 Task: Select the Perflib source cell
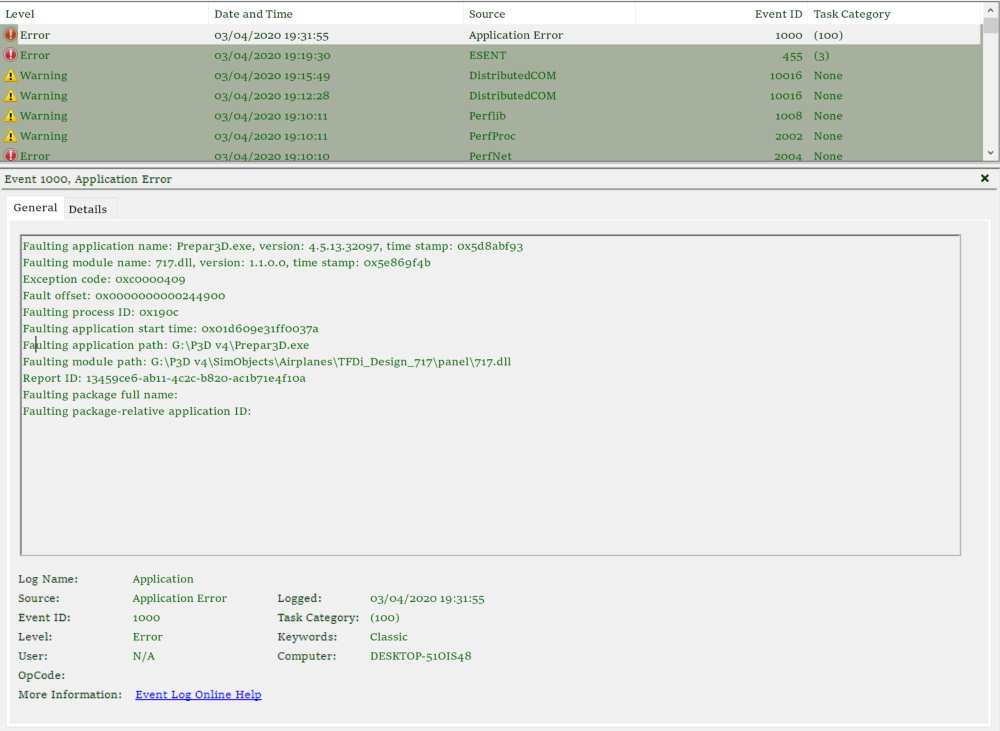pyautogui.click(x=487, y=115)
